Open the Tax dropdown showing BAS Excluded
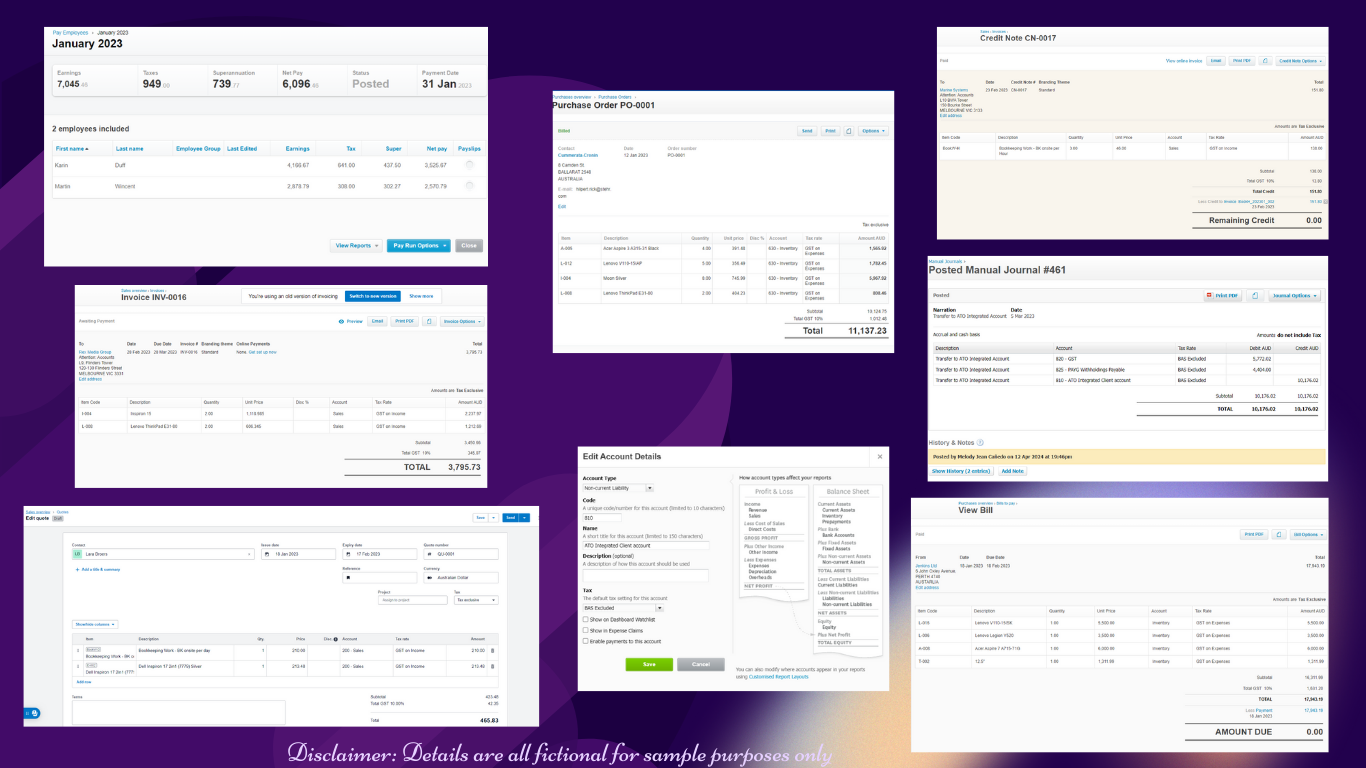Image resolution: width=1366 pixels, height=768 pixels. click(x=623, y=608)
